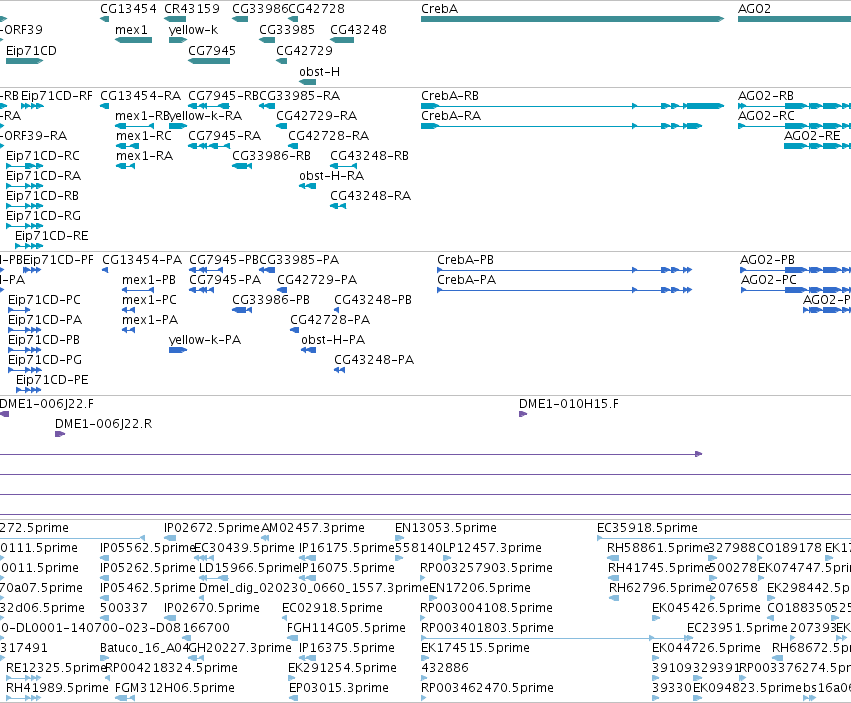Image resolution: width=851 pixels, height=703 pixels.
Task: Click the EK174515.5prime EST
Action: tap(424, 658)
